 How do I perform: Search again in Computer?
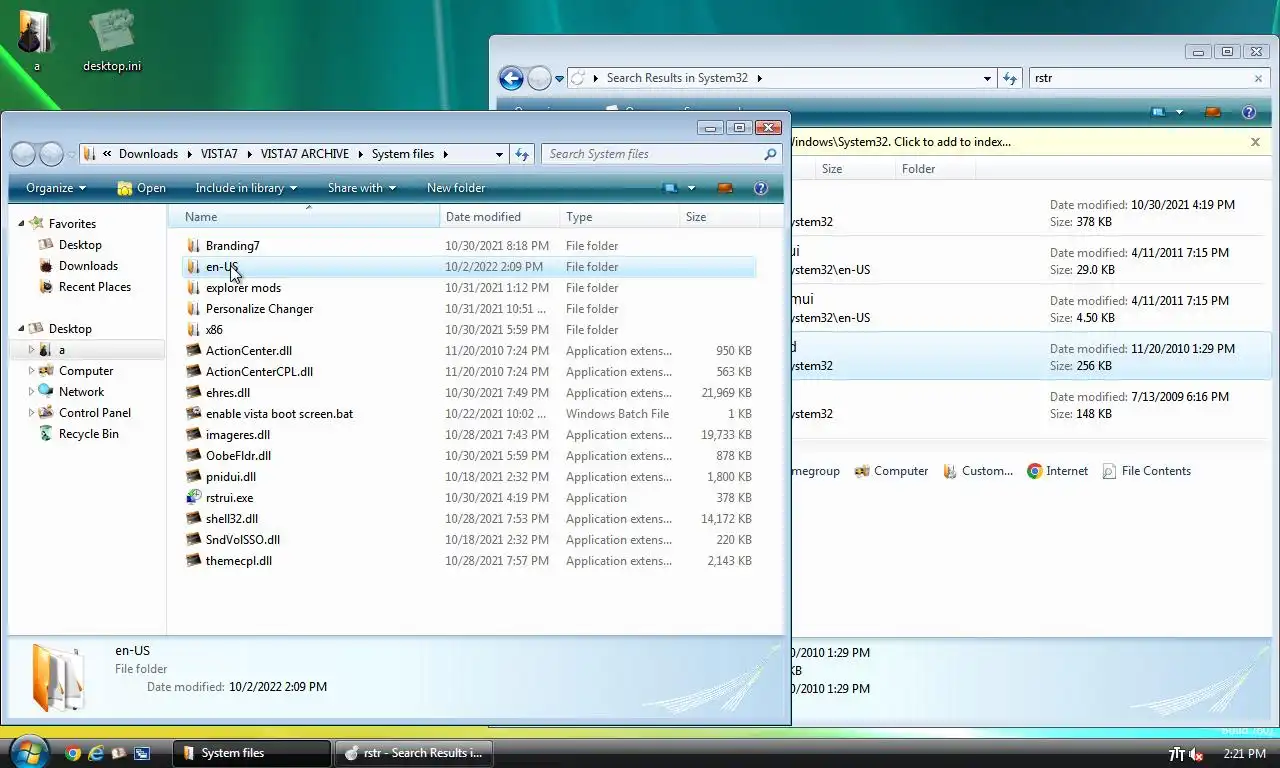[891, 471]
